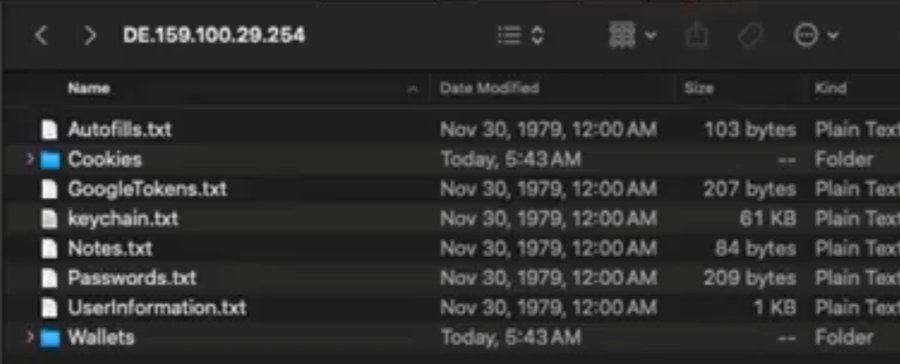Select the Wallets folder icon
Image resolution: width=900 pixels, height=364 pixels.
tap(50, 338)
